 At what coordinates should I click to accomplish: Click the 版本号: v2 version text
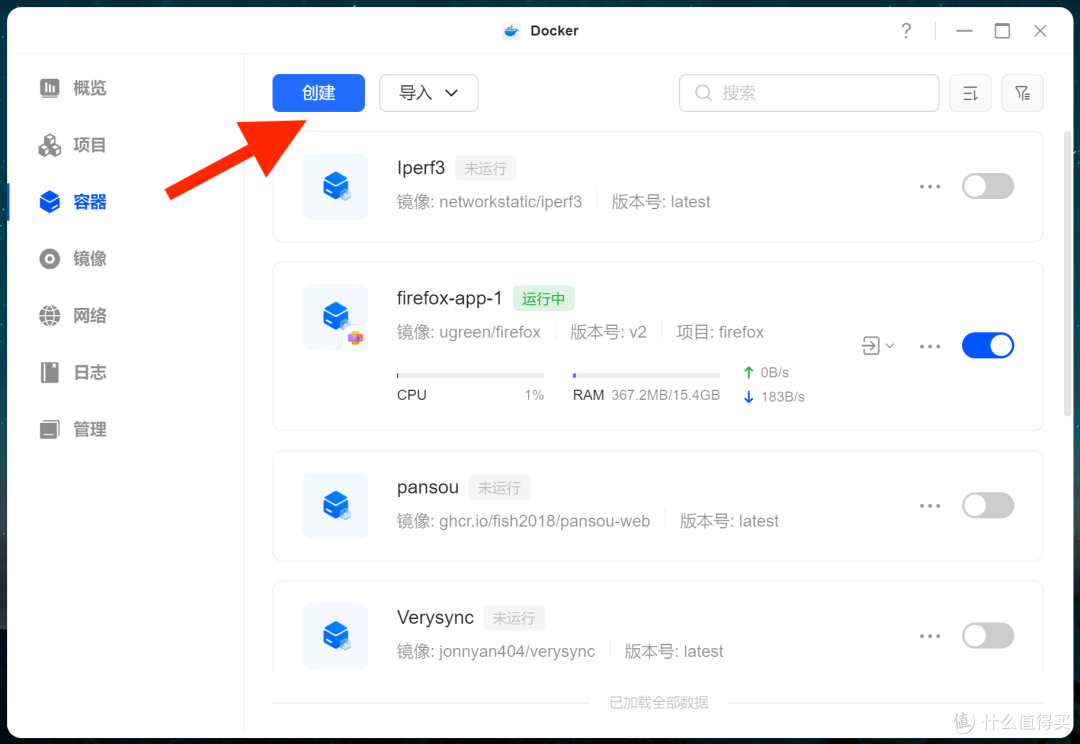[x=608, y=332]
